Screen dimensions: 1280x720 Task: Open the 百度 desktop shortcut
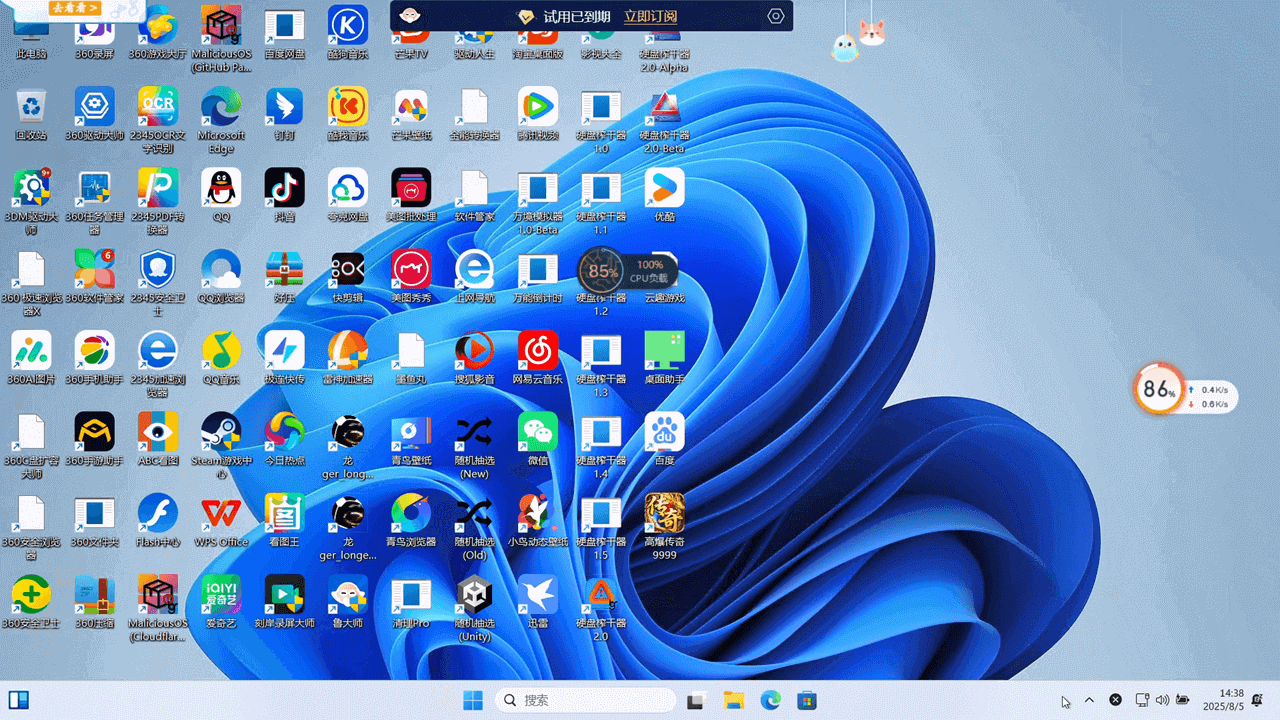pyautogui.click(x=664, y=433)
